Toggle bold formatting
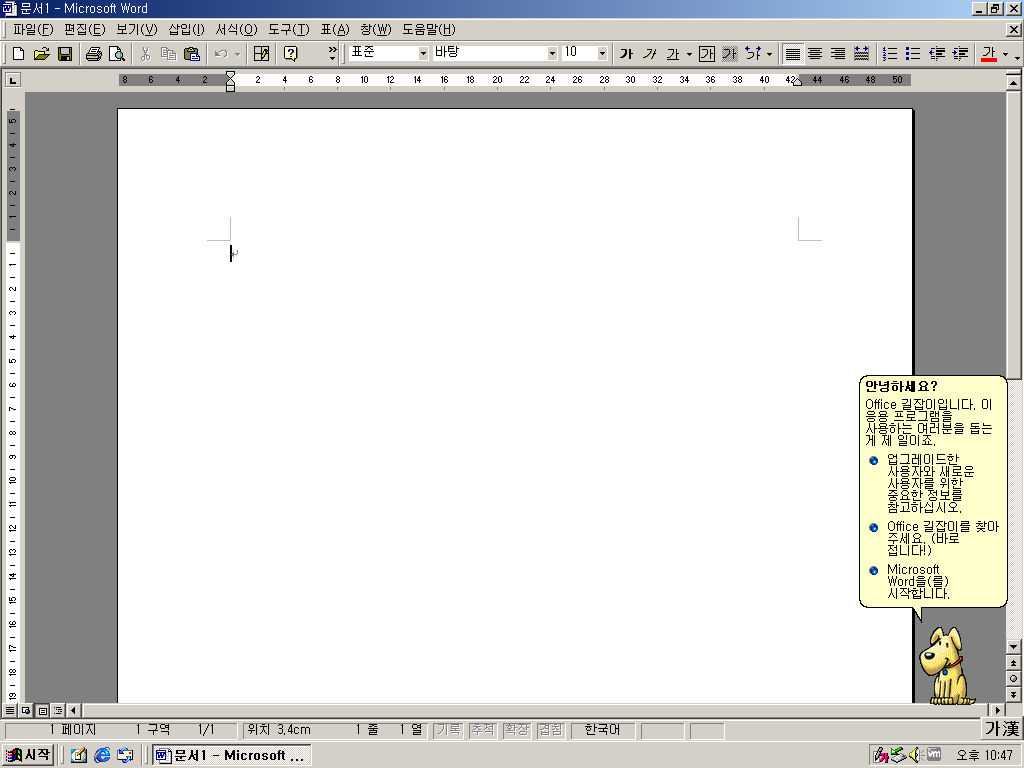Viewport: 1024px width, 768px height. 626,54
